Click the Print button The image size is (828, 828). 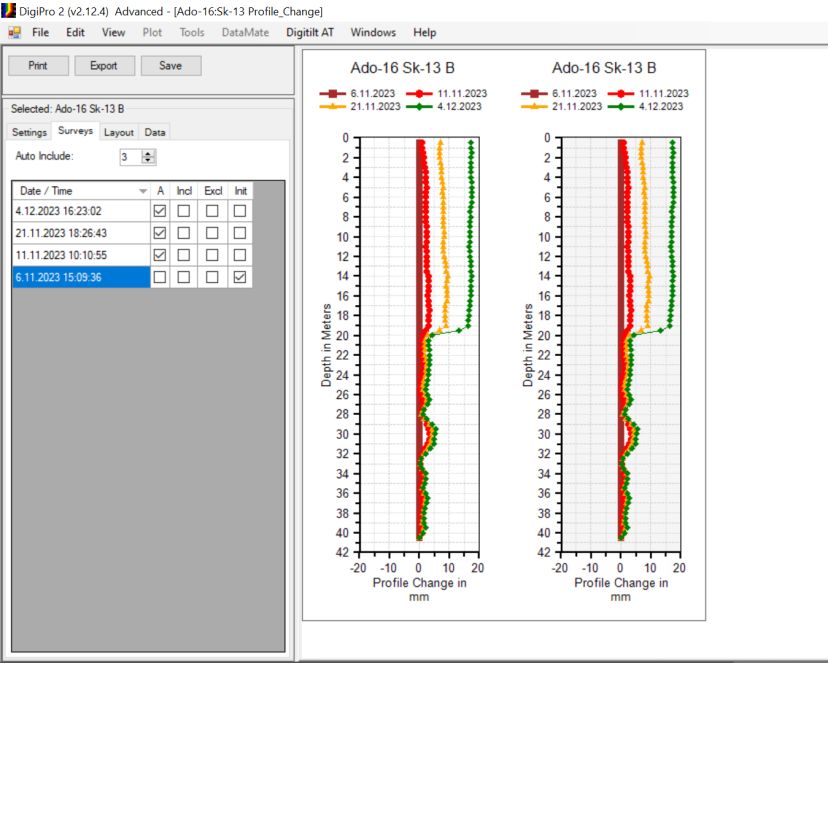click(x=38, y=66)
